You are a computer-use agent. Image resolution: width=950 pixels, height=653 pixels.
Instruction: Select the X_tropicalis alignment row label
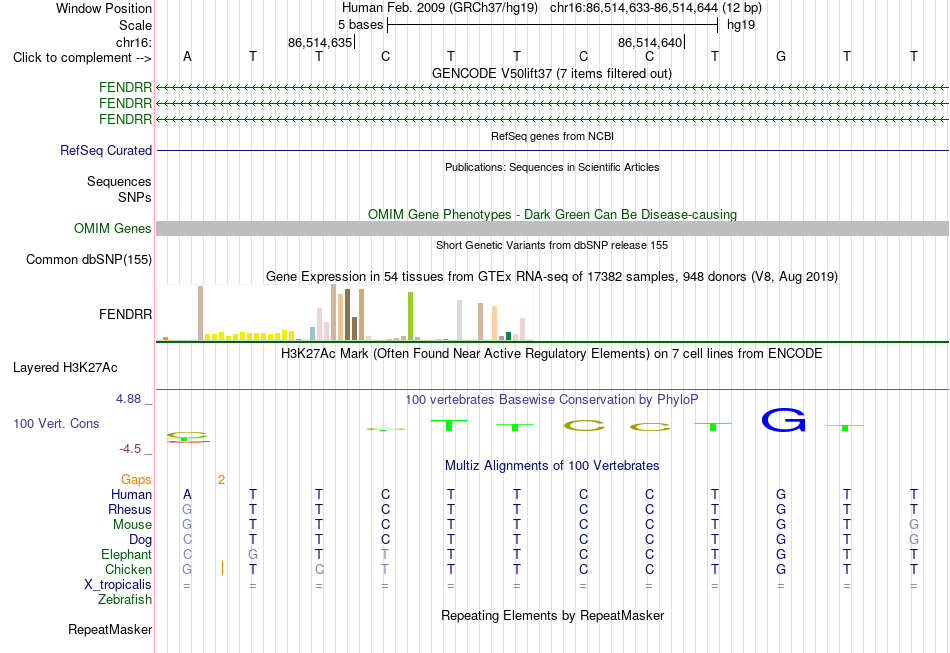(118, 585)
